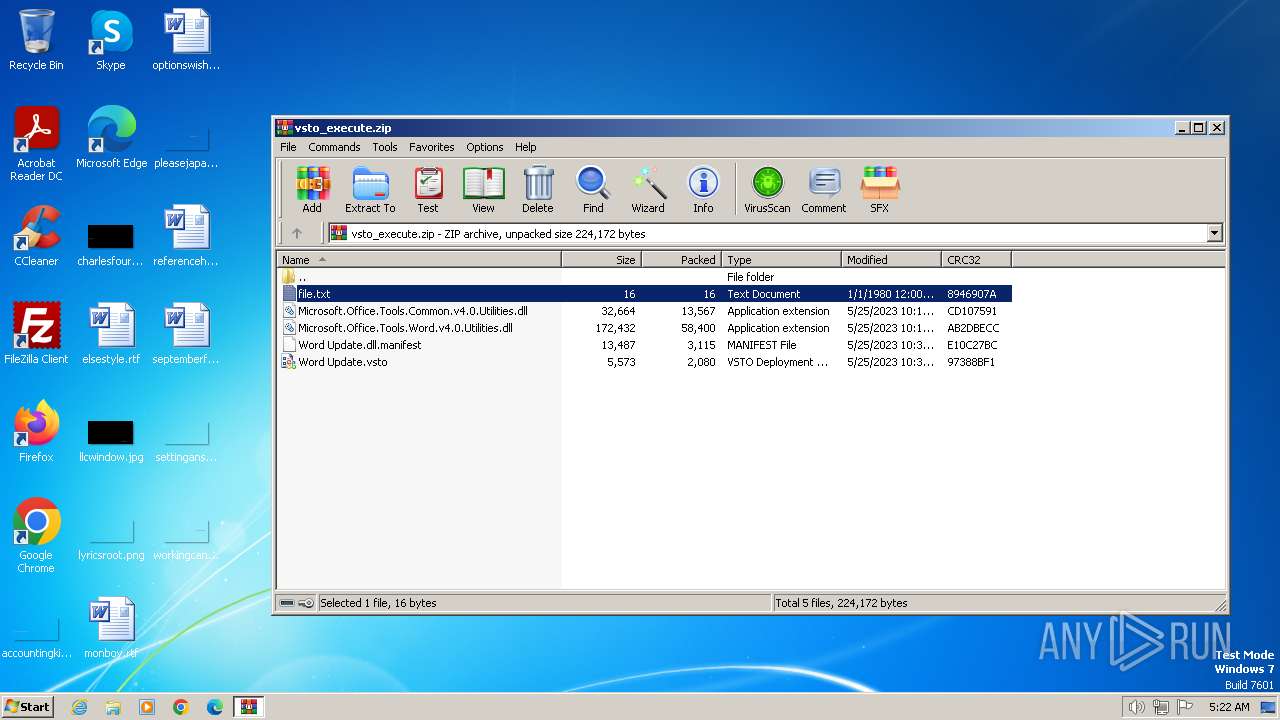Open the View toolbar button
1280x720 pixels.
483,190
